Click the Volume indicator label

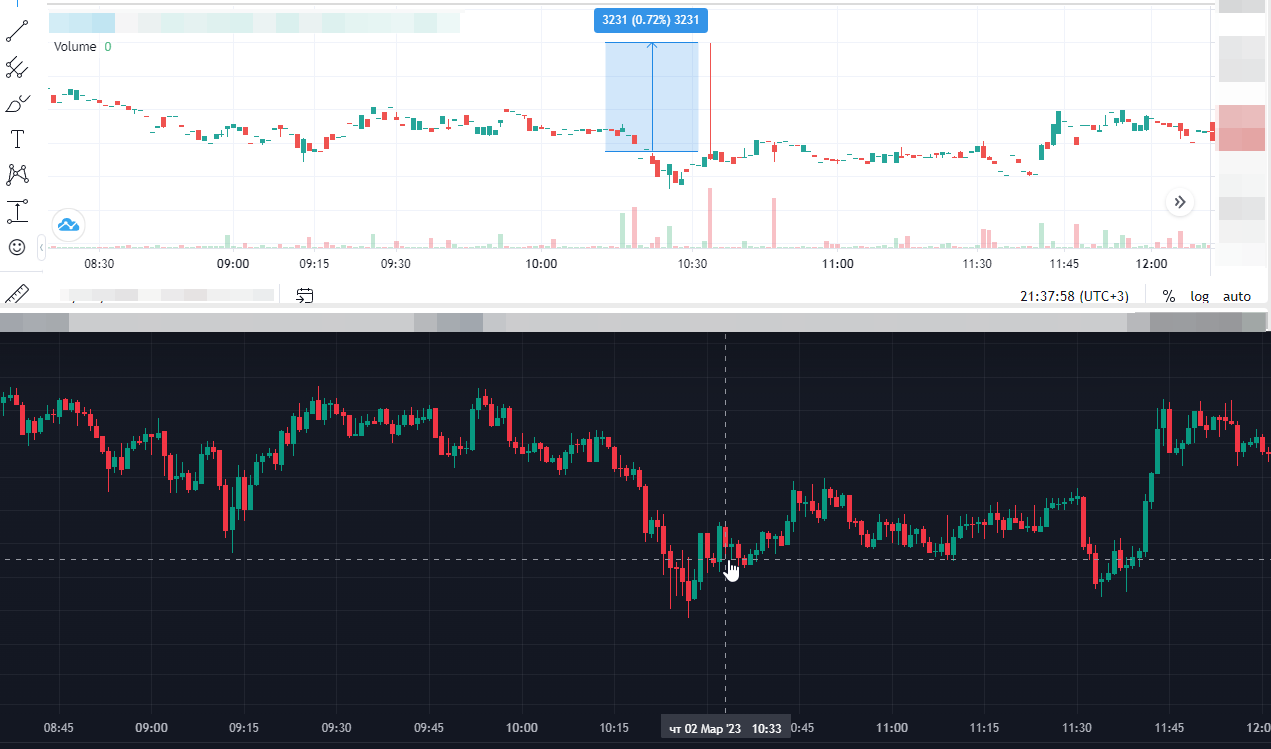[75, 47]
